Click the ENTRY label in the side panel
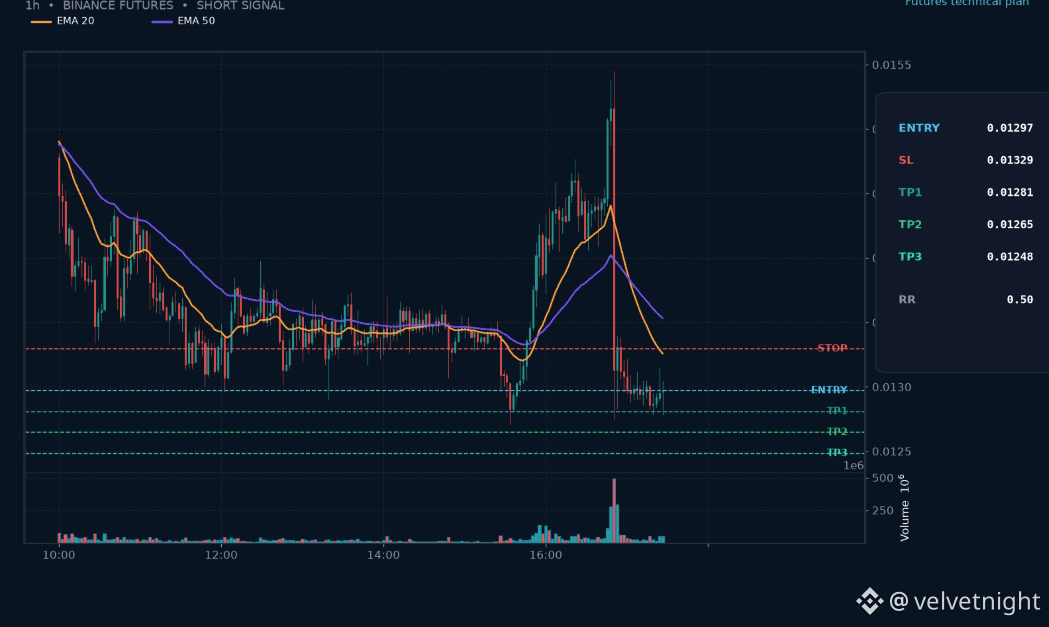The height and width of the screenshot is (627, 1049). 919,128
